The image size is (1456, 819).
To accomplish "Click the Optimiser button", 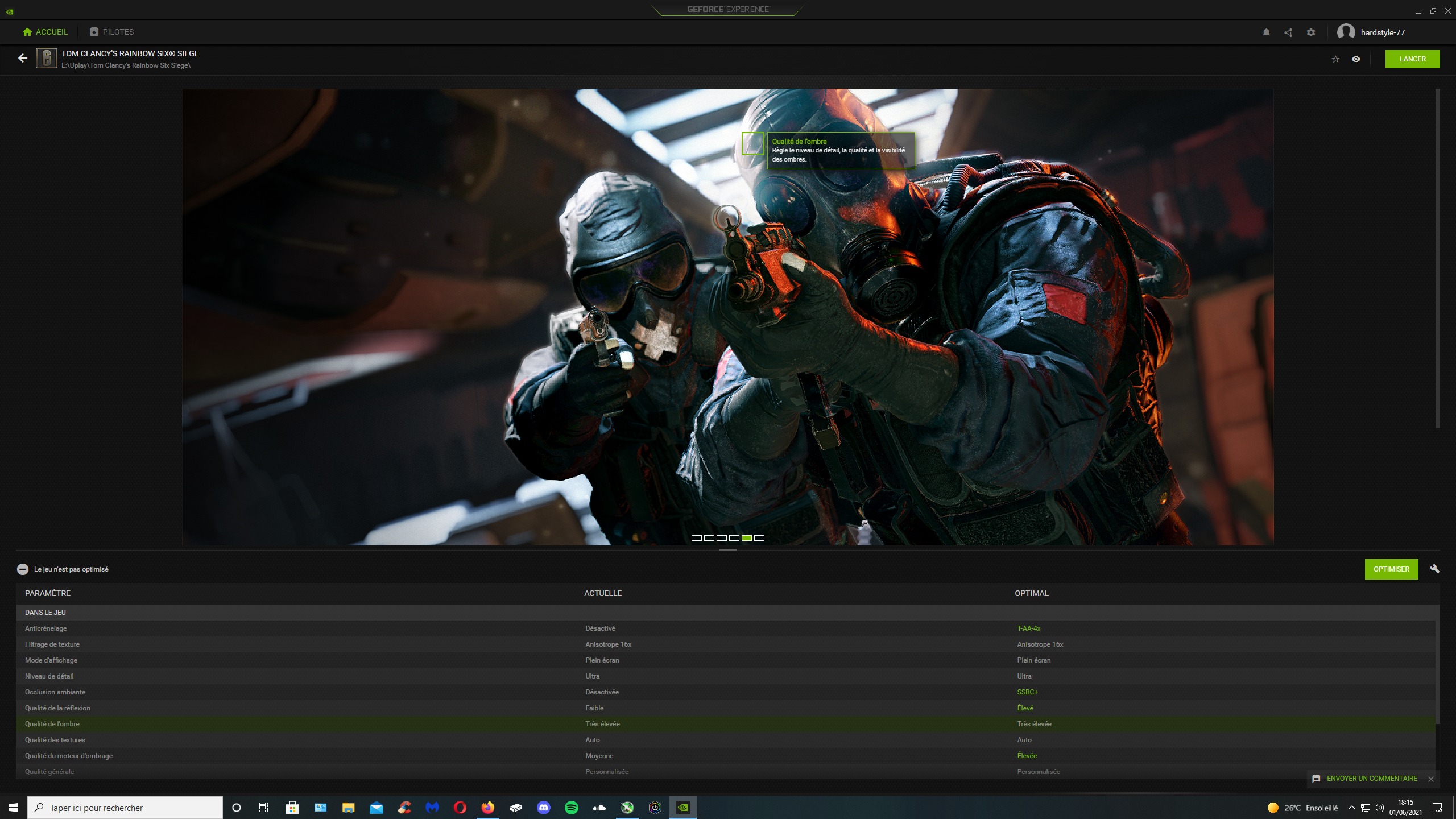I will point(1391,569).
